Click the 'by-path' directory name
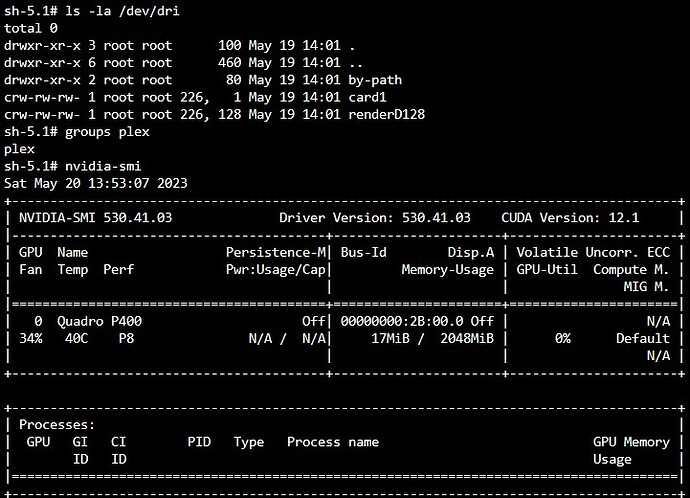 click(x=375, y=80)
